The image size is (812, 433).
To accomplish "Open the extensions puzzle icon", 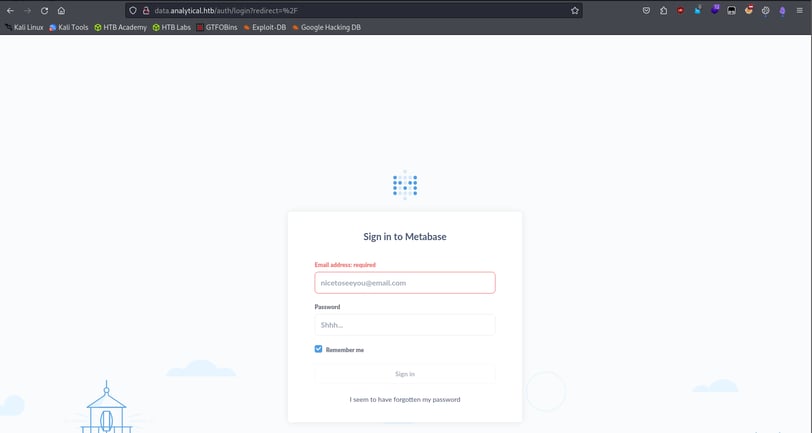I will coord(663,10).
